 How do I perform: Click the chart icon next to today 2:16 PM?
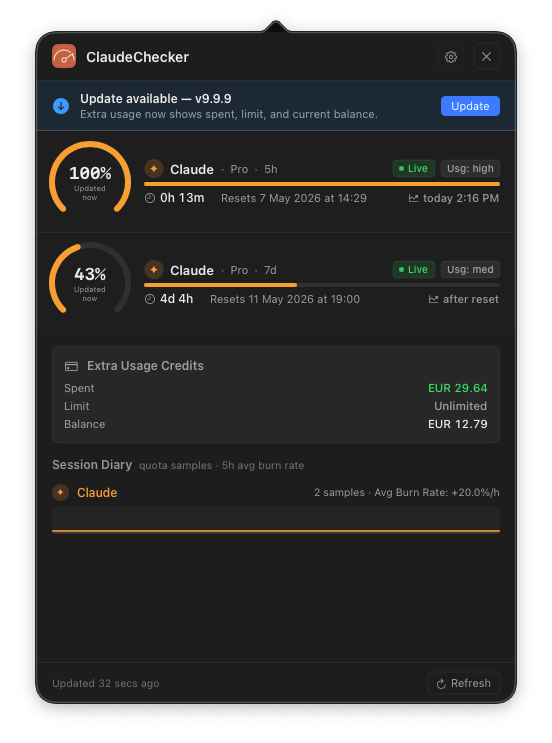tap(414, 198)
